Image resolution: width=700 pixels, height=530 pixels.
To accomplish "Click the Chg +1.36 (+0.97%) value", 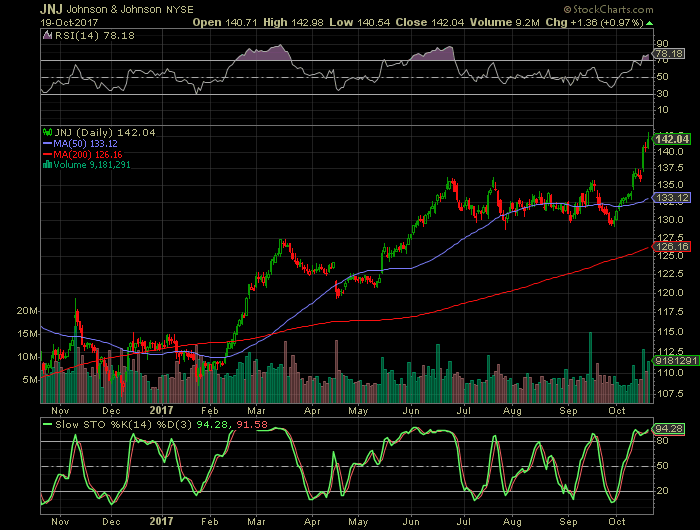I will click(595, 22).
